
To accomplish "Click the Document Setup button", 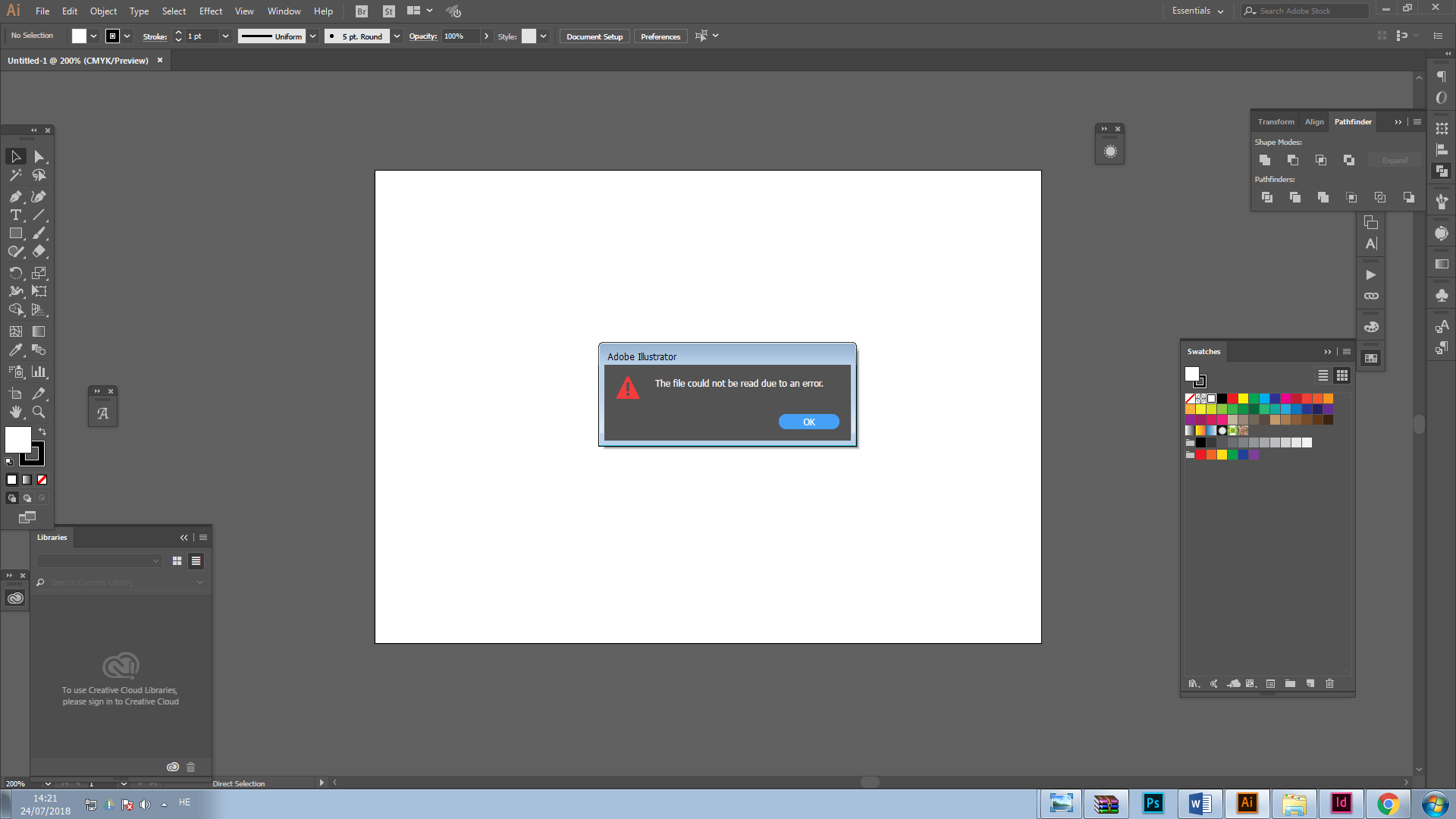I will [595, 36].
